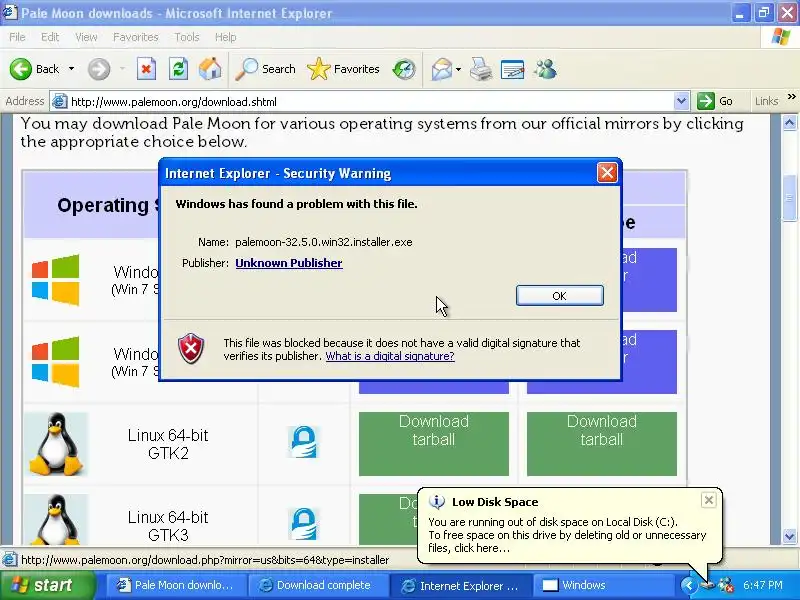The width and height of the screenshot is (800, 600).
Task: Click the page icon in the address bar
Action: tap(60, 102)
